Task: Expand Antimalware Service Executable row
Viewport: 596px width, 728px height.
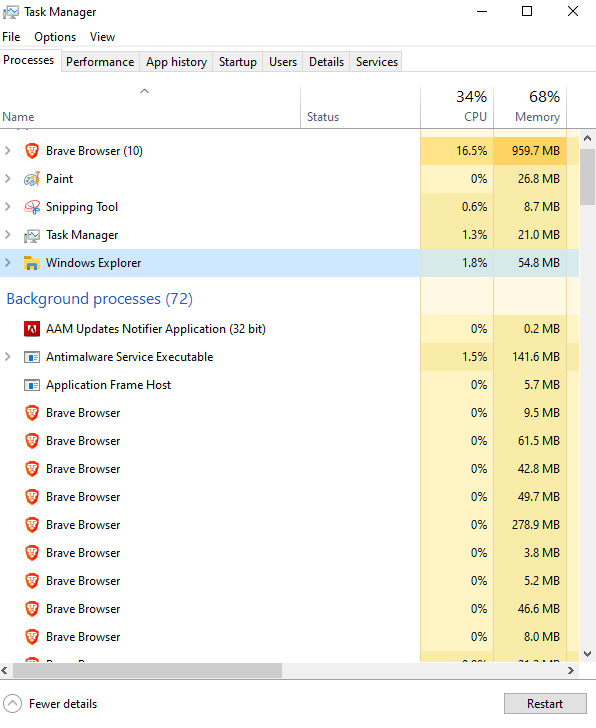Action: 7,357
